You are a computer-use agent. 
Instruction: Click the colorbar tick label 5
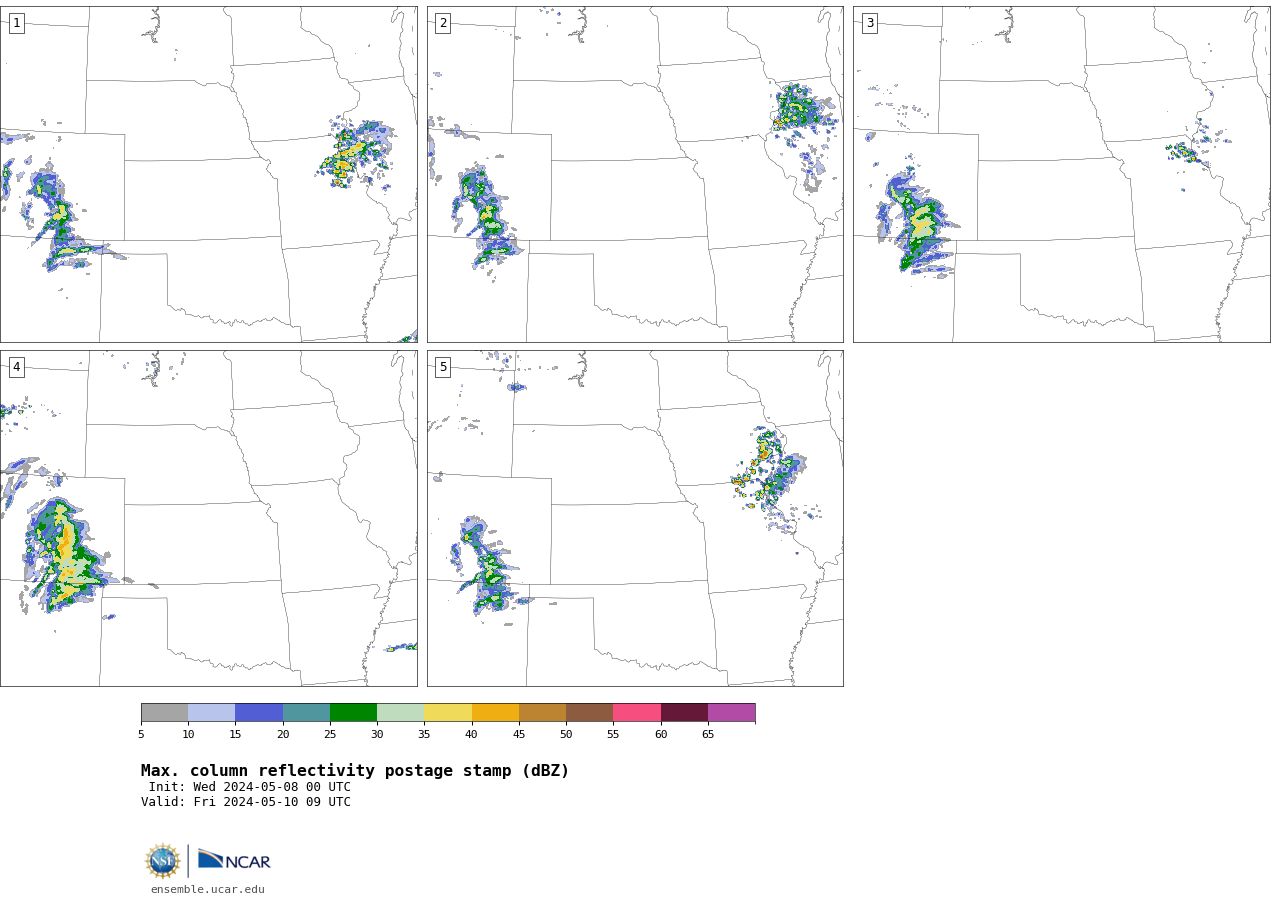click(141, 735)
